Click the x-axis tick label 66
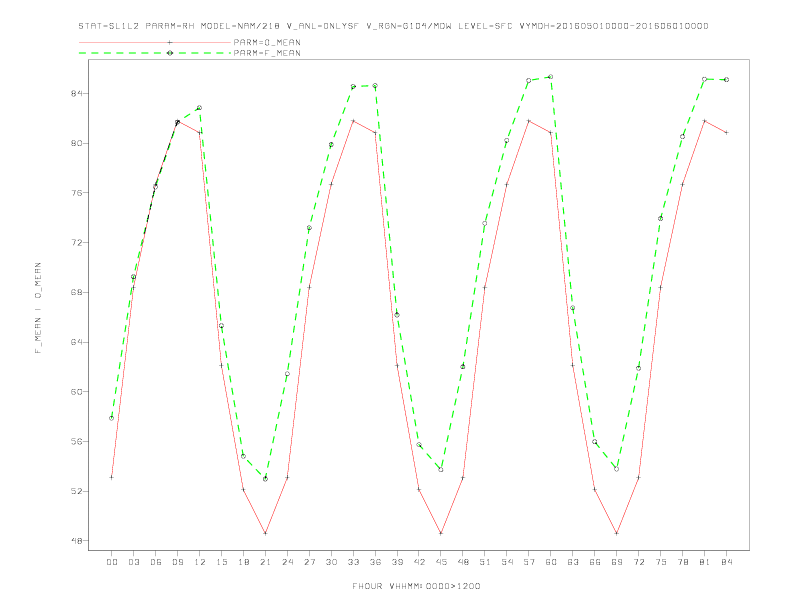The width and height of the screenshot is (792, 612). click(595, 562)
